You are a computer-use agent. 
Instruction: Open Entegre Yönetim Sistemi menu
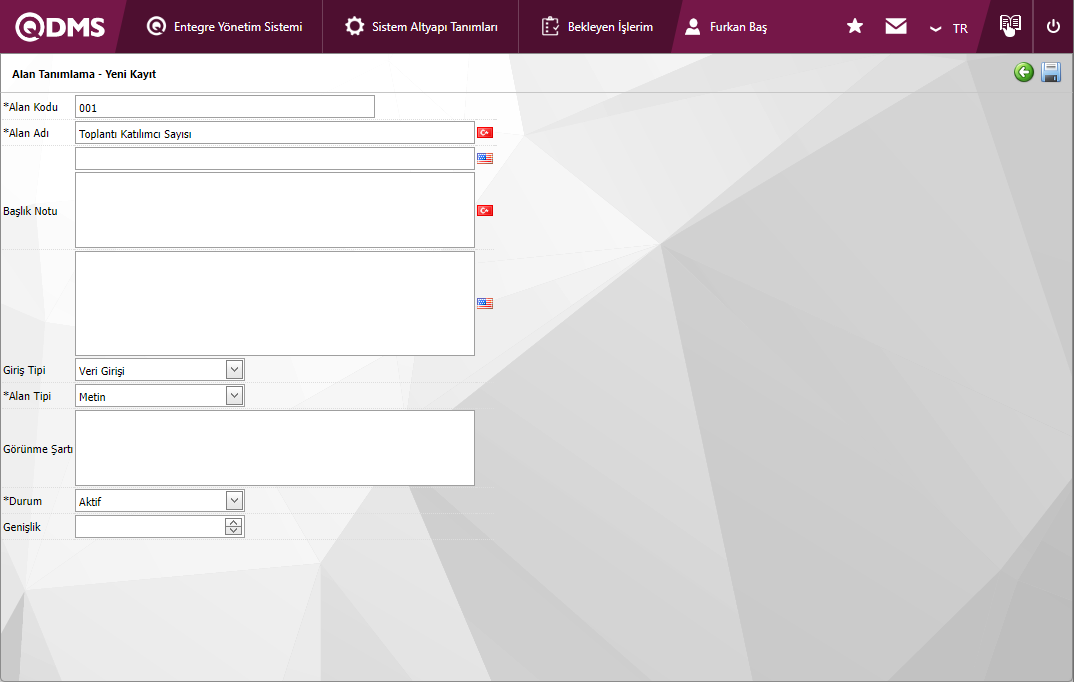(224, 27)
